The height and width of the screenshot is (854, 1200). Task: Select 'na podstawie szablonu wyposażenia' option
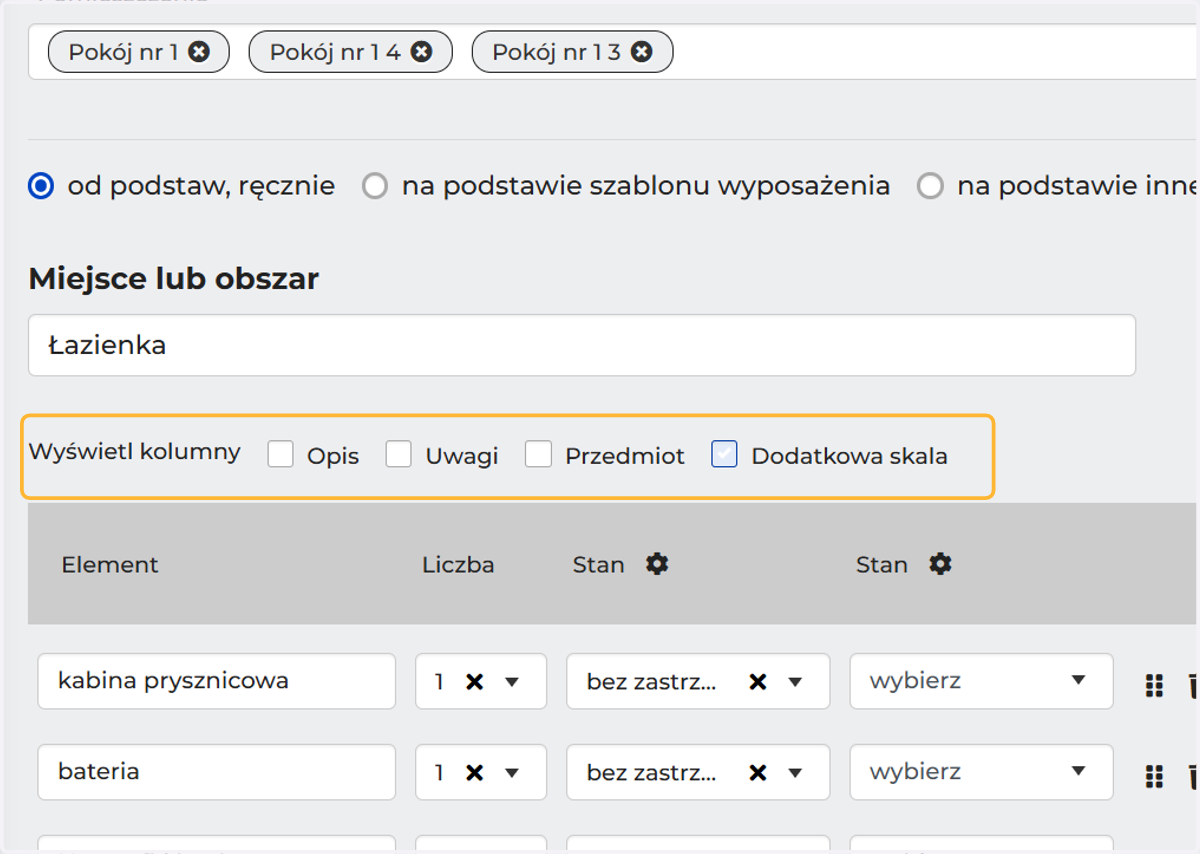pyautogui.click(x=375, y=186)
